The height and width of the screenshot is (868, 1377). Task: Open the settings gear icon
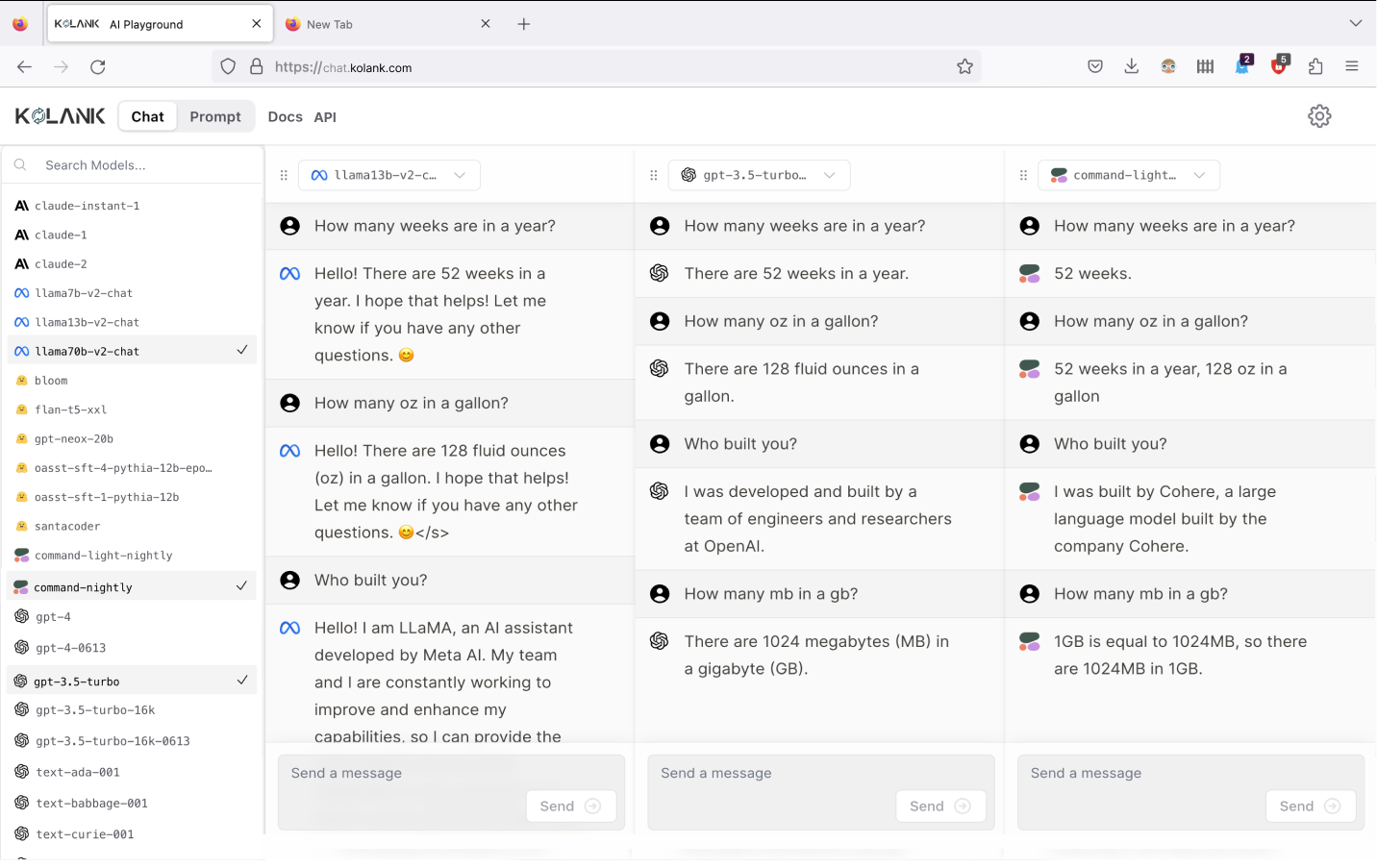(x=1319, y=116)
